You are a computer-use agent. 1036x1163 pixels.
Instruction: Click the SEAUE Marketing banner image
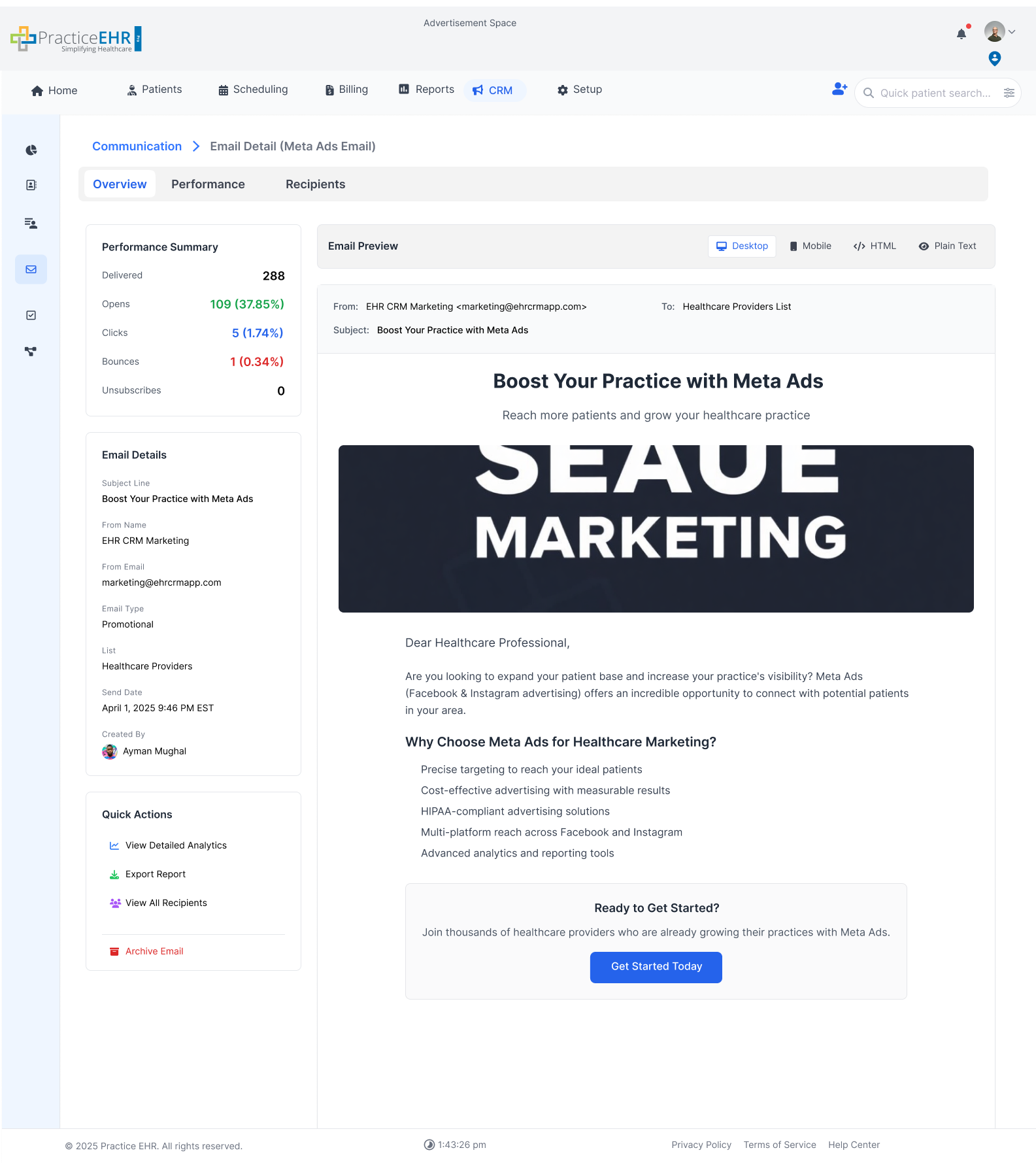pos(656,529)
